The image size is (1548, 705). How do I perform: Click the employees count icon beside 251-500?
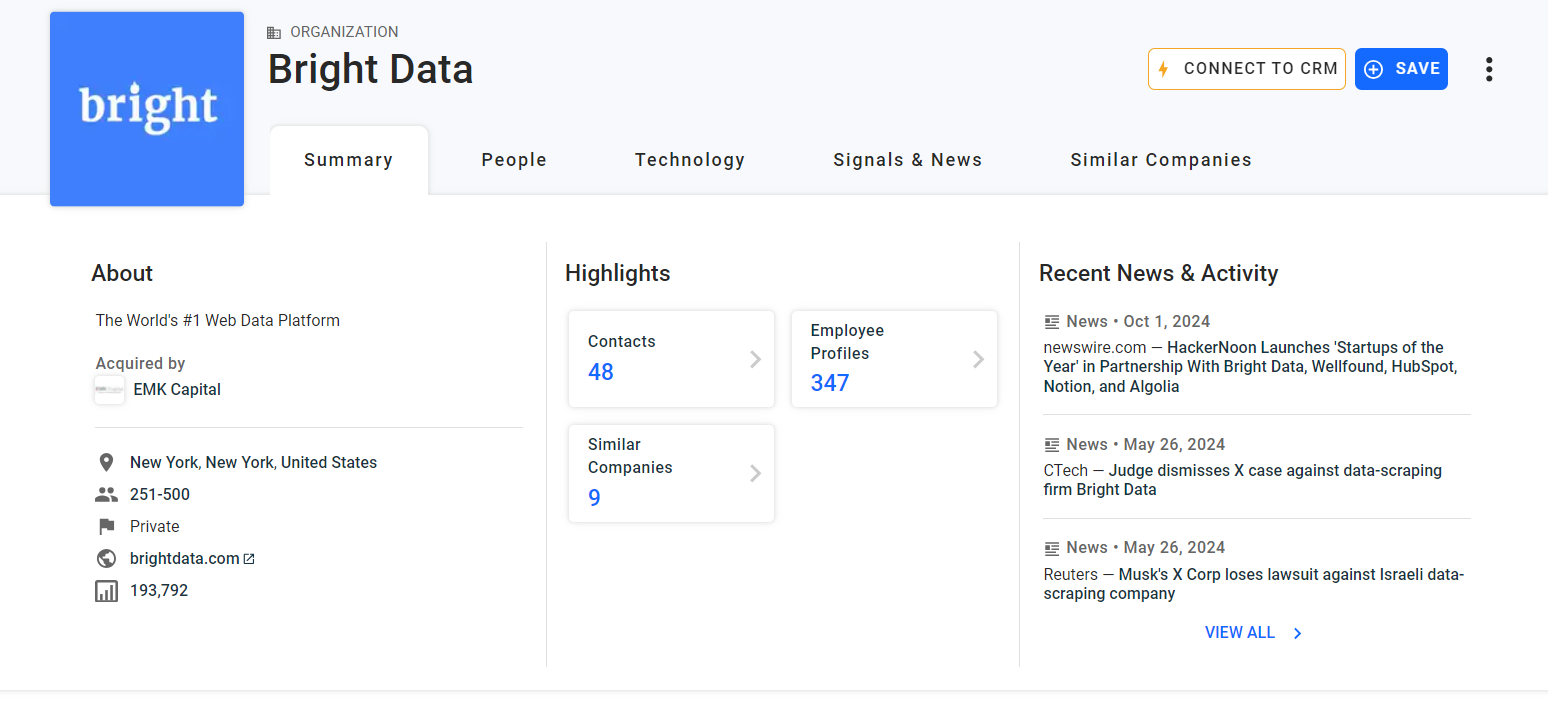click(106, 494)
